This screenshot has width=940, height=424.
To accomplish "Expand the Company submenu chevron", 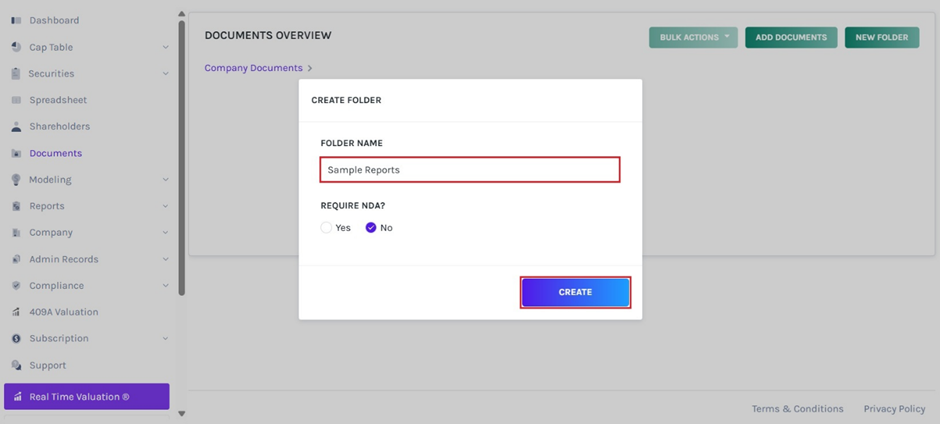I will (x=165, y=232).
